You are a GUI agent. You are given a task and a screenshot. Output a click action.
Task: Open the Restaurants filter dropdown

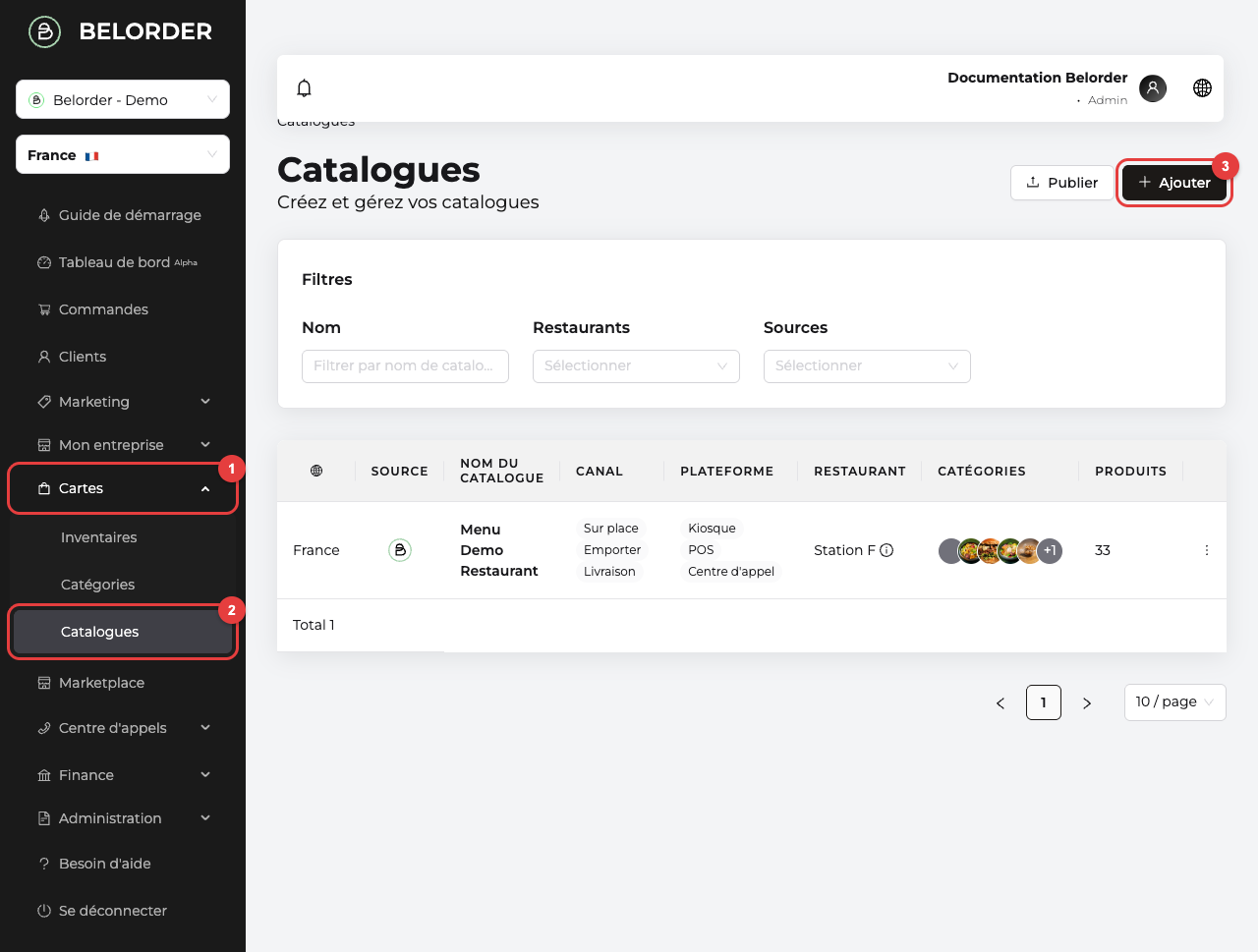coord(636,366)
